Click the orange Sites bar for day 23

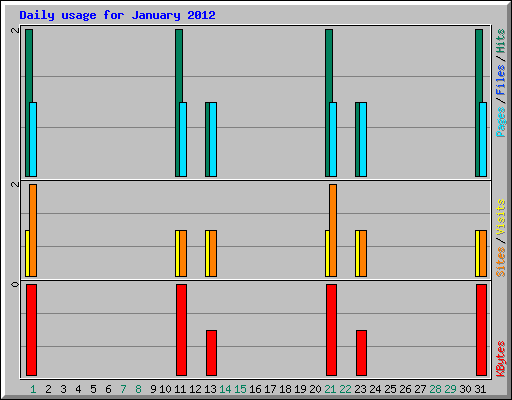(x=363, y=253)
